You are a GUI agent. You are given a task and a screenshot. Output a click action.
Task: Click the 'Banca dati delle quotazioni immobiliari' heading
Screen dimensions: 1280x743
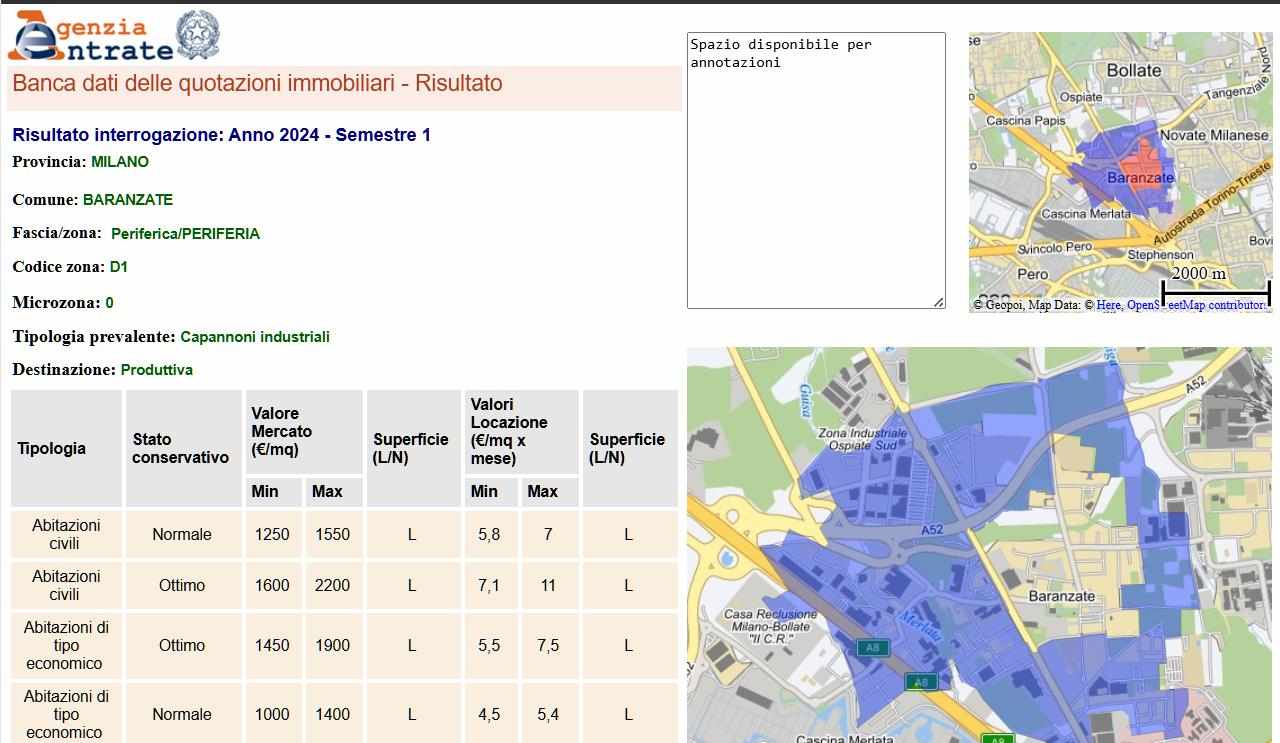tap(257, 83)
